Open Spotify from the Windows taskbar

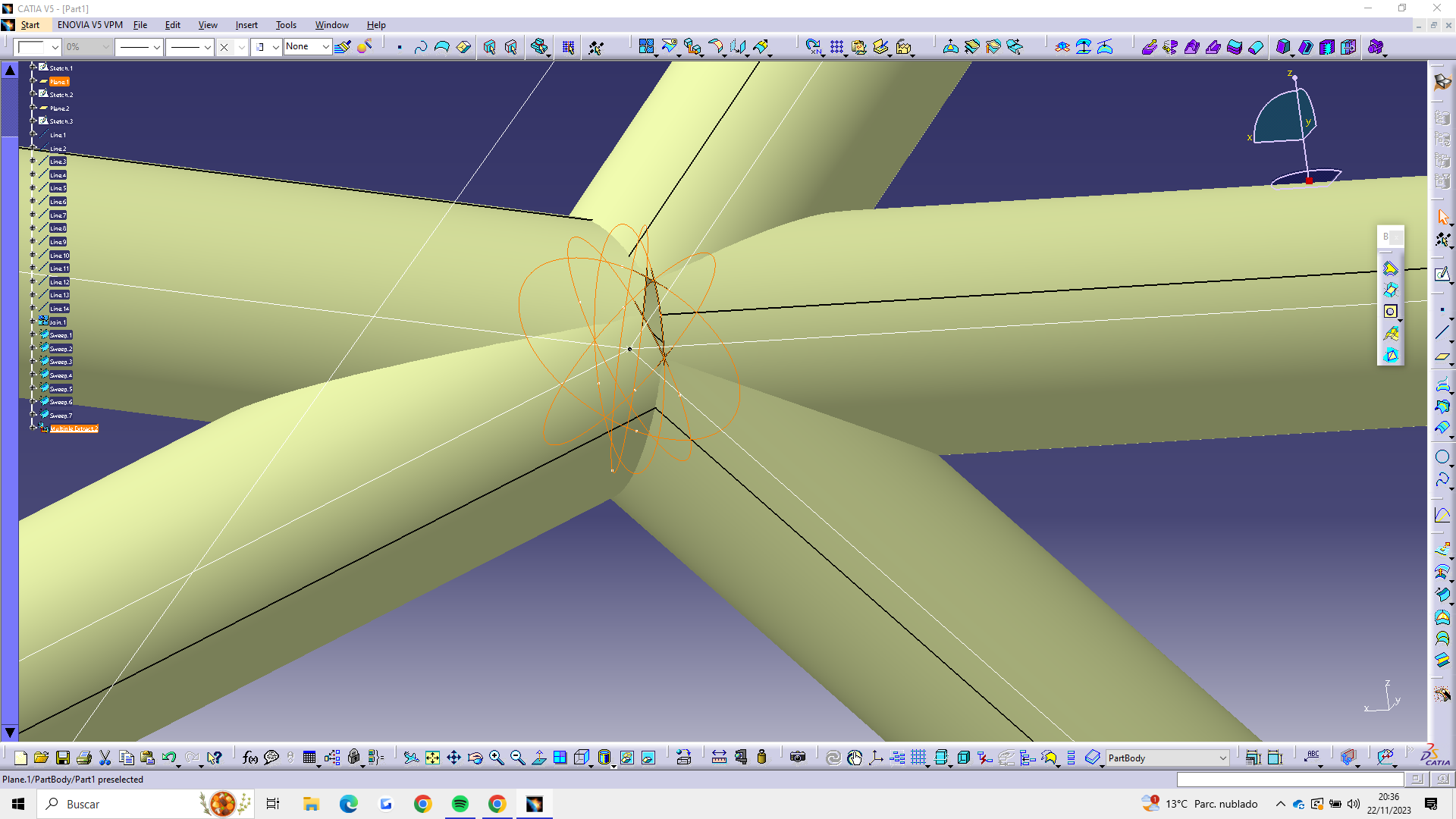pos(460,804)
